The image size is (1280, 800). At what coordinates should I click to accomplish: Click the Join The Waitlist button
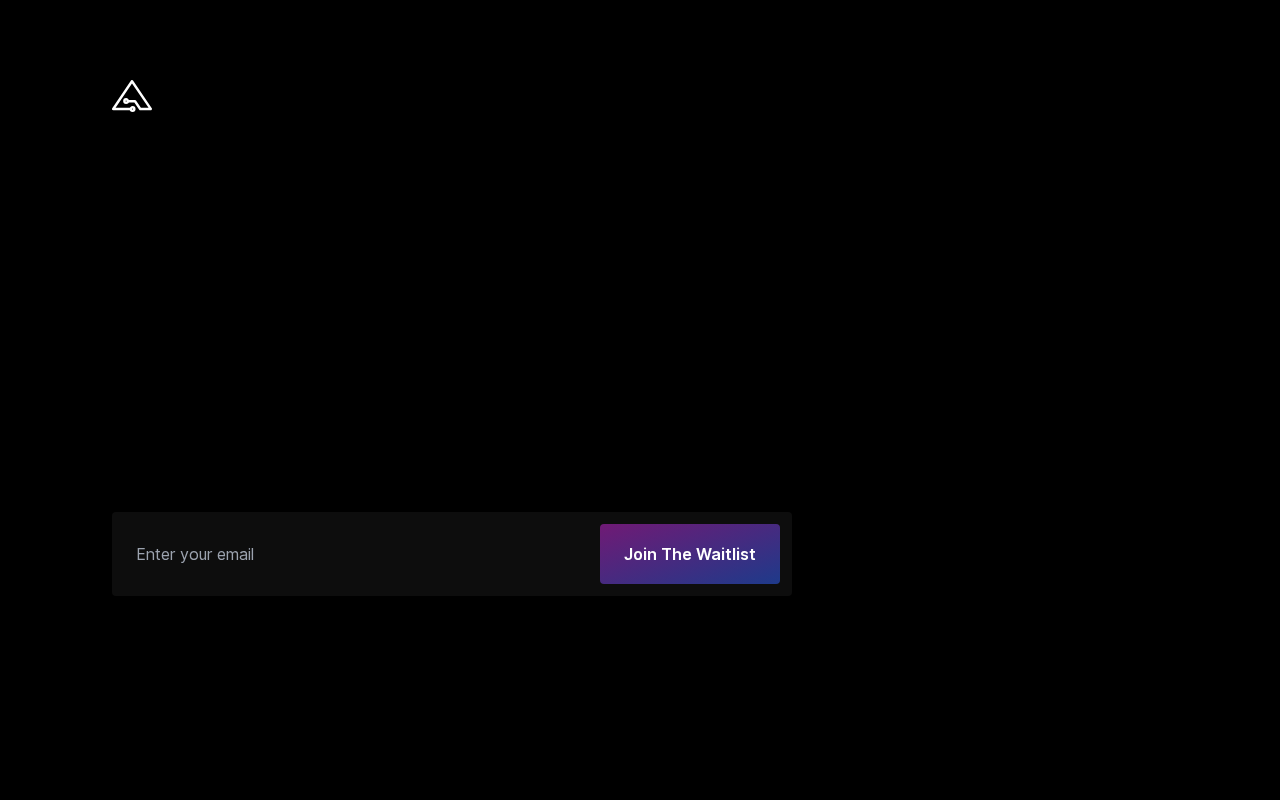pos(690,554)
